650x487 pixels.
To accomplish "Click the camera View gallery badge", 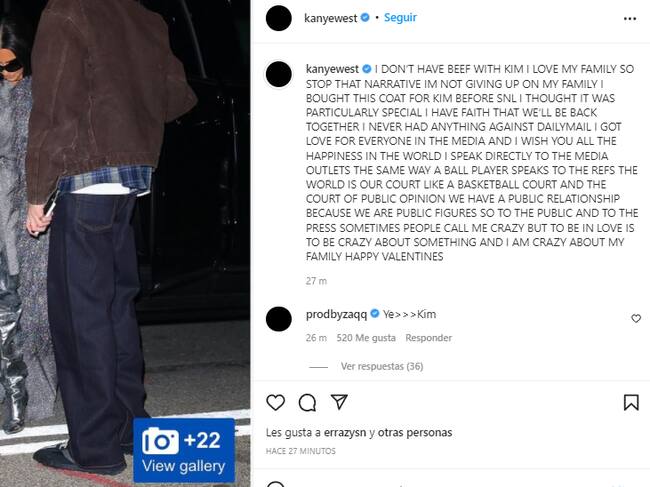I will tap(184, 451).
